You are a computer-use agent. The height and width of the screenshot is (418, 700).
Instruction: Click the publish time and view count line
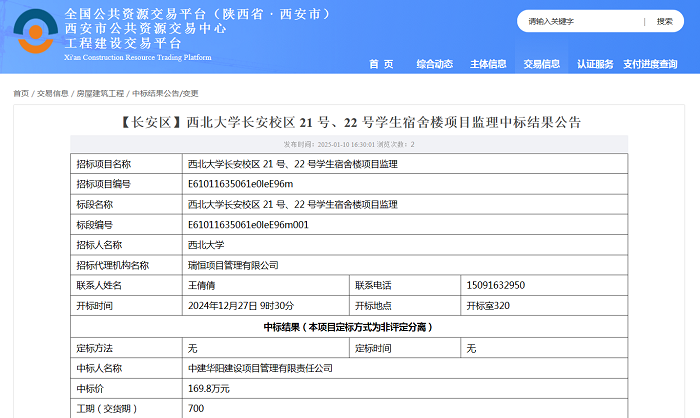(349, 144)
